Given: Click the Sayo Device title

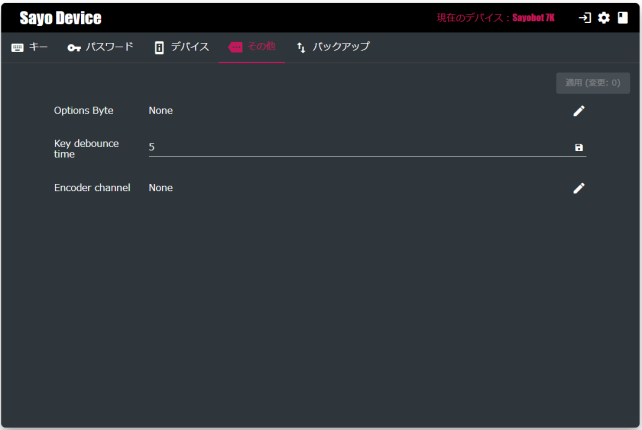Looking at the screenshot, I should (x=61, y=18).
